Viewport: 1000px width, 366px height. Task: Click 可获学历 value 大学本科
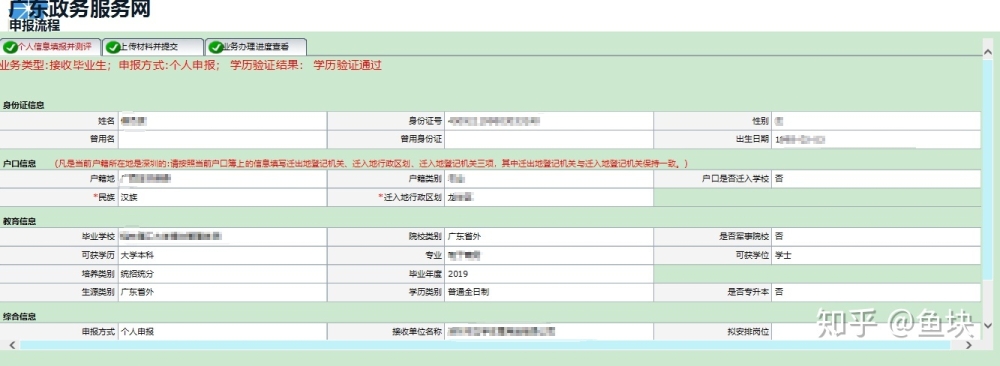pyautogui.click(x=137, y=255)
